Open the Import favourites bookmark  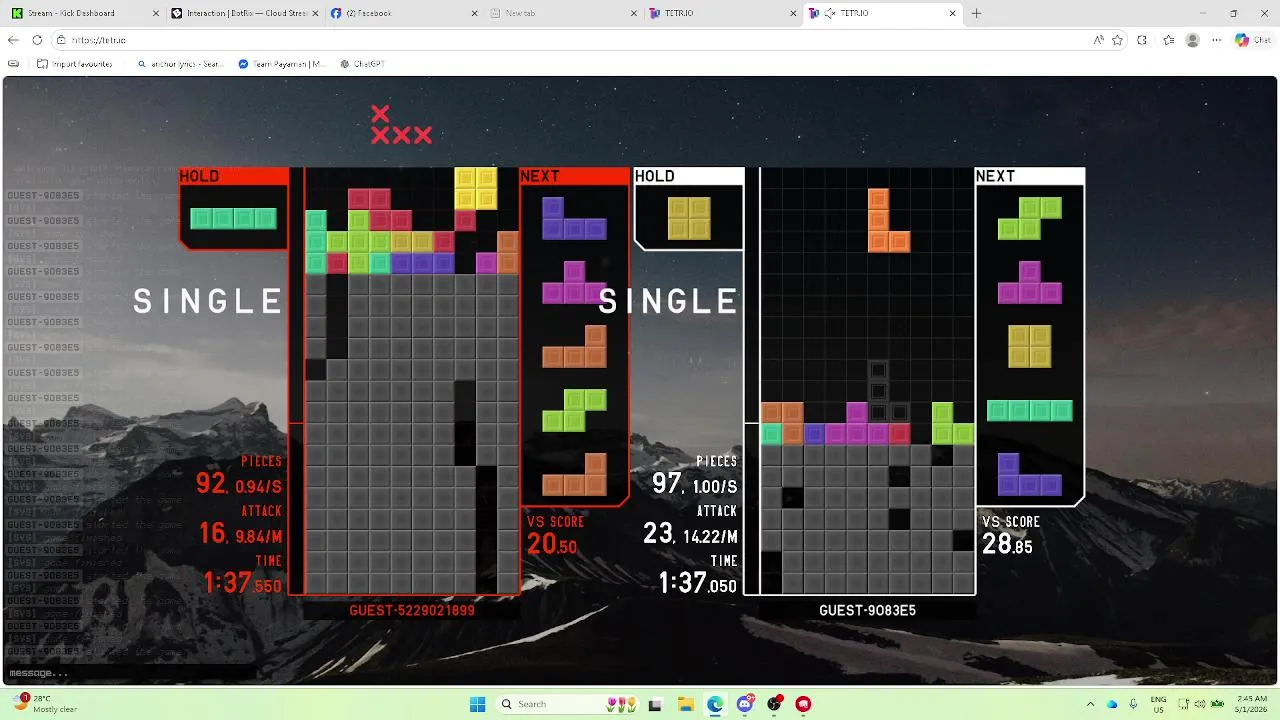(x=74, y=63)
